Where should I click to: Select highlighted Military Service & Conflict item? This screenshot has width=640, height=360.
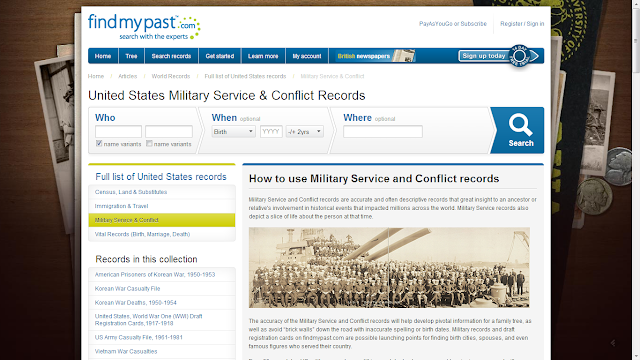[x=162, y=220]
